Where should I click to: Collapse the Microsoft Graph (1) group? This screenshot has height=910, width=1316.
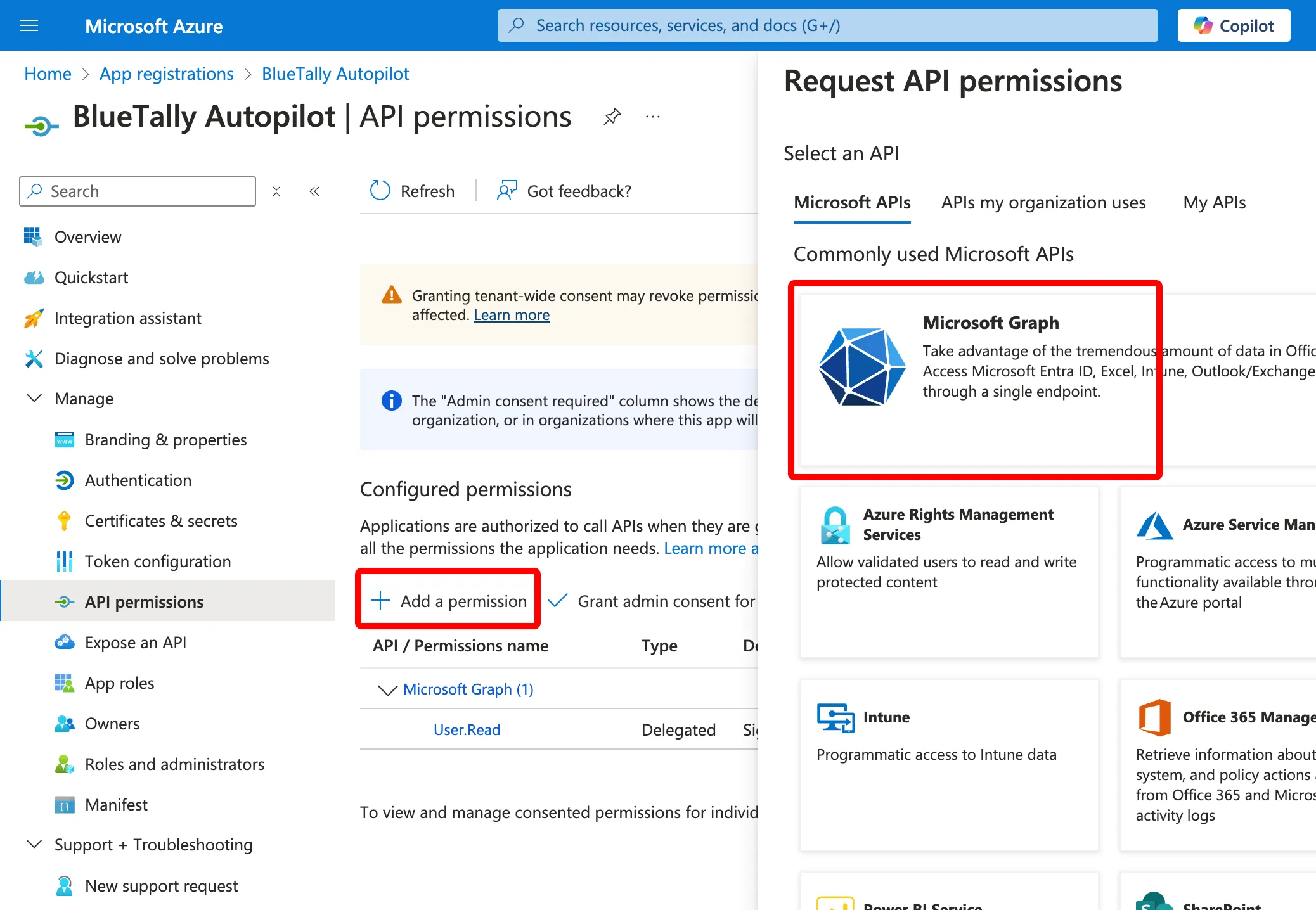[x=387, y=689]
